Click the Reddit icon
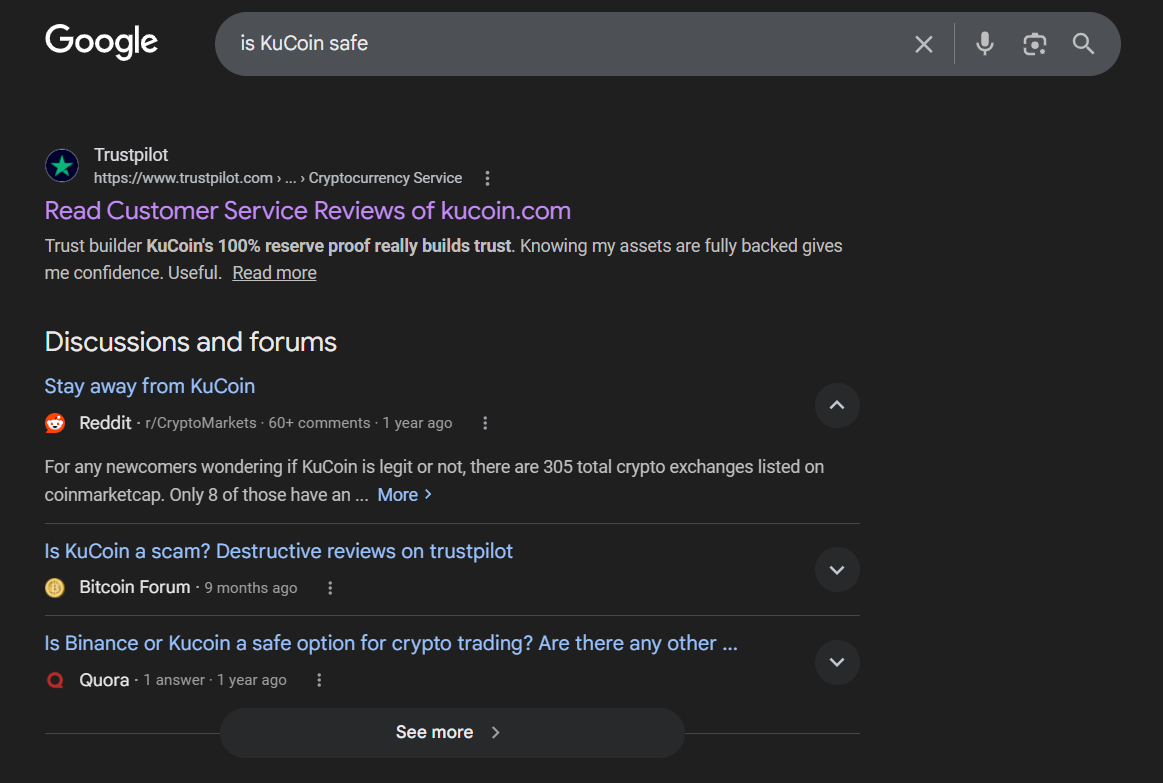Screen dimensions: 1163x783 tap(55, 423)
